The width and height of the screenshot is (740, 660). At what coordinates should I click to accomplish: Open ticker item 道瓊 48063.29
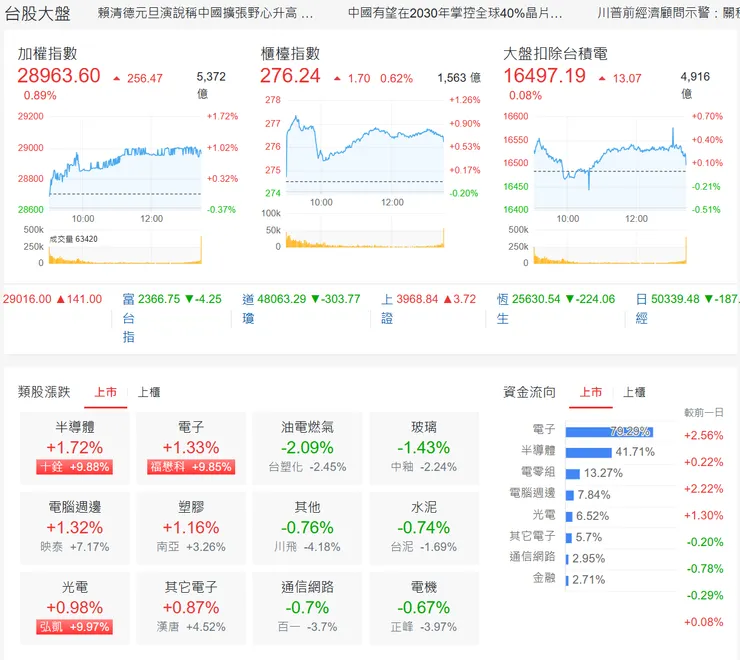click(301, 308)
